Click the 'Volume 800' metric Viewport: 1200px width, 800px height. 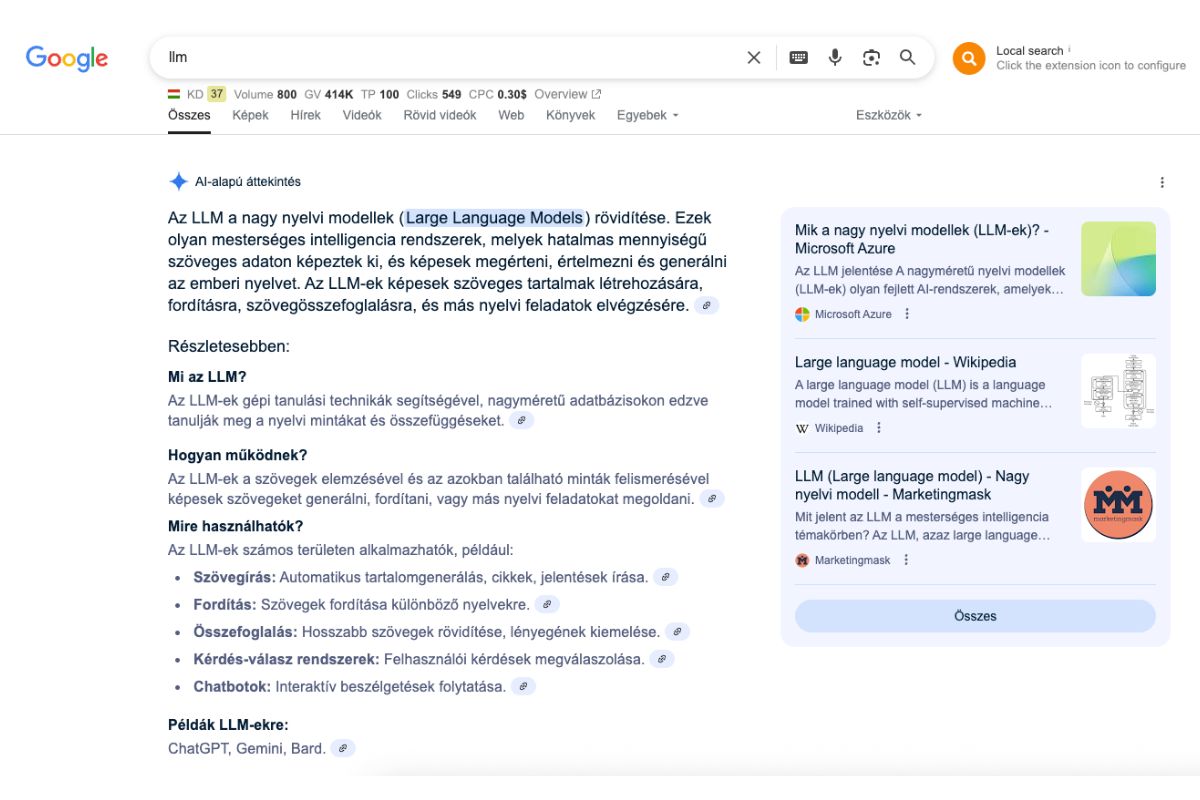265,94
